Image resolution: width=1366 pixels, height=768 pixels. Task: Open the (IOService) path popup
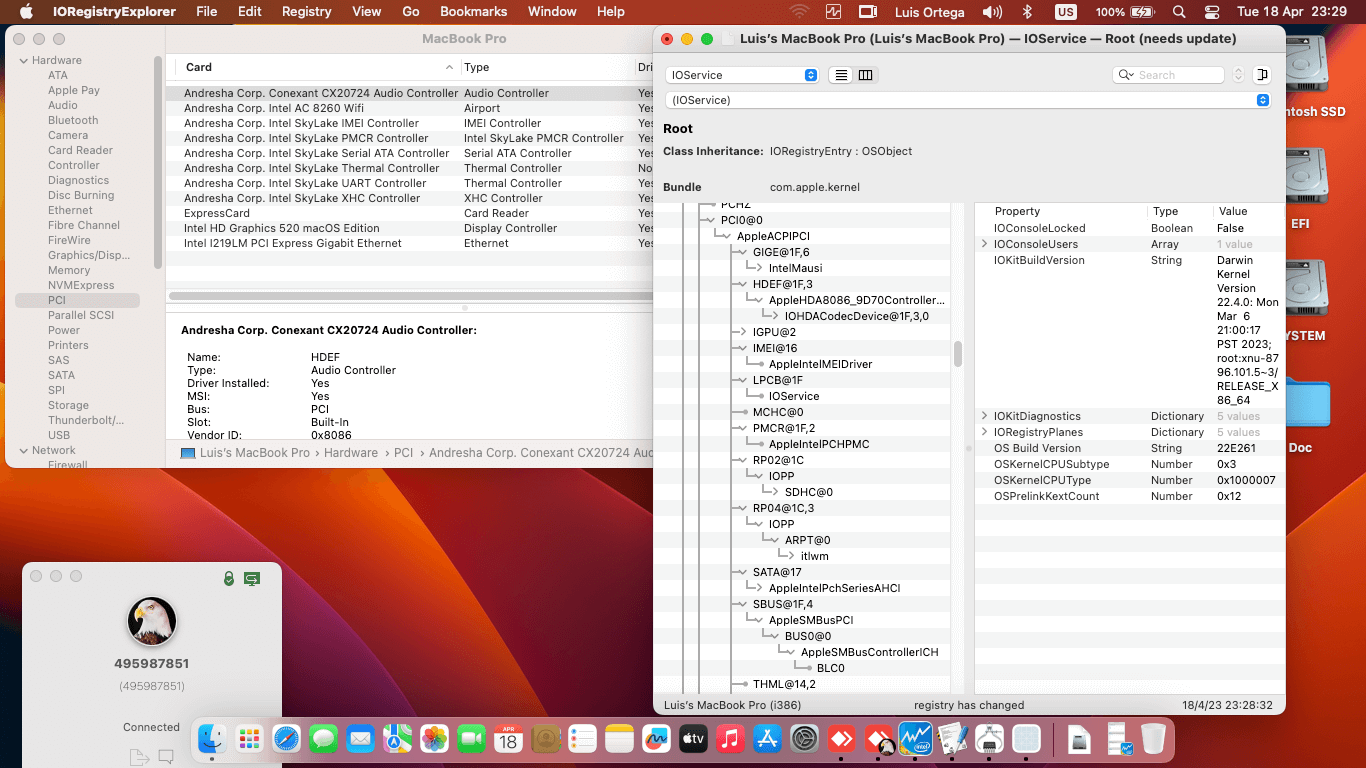coord(967,100)
